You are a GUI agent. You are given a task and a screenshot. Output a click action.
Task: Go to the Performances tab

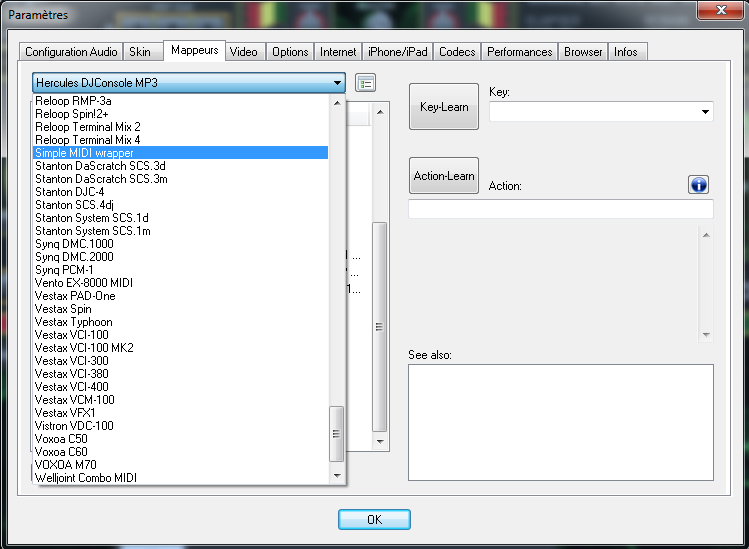pyautogui.click(x=520, y=52)
